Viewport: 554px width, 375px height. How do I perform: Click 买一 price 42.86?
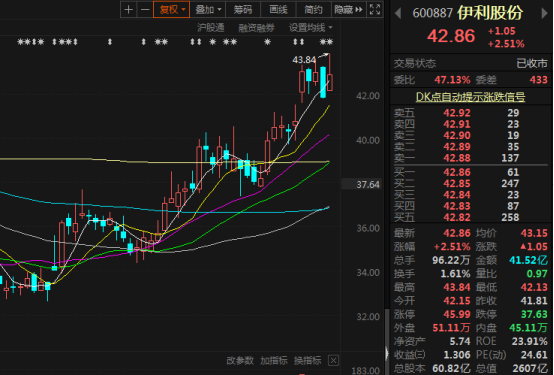[457, 172]
